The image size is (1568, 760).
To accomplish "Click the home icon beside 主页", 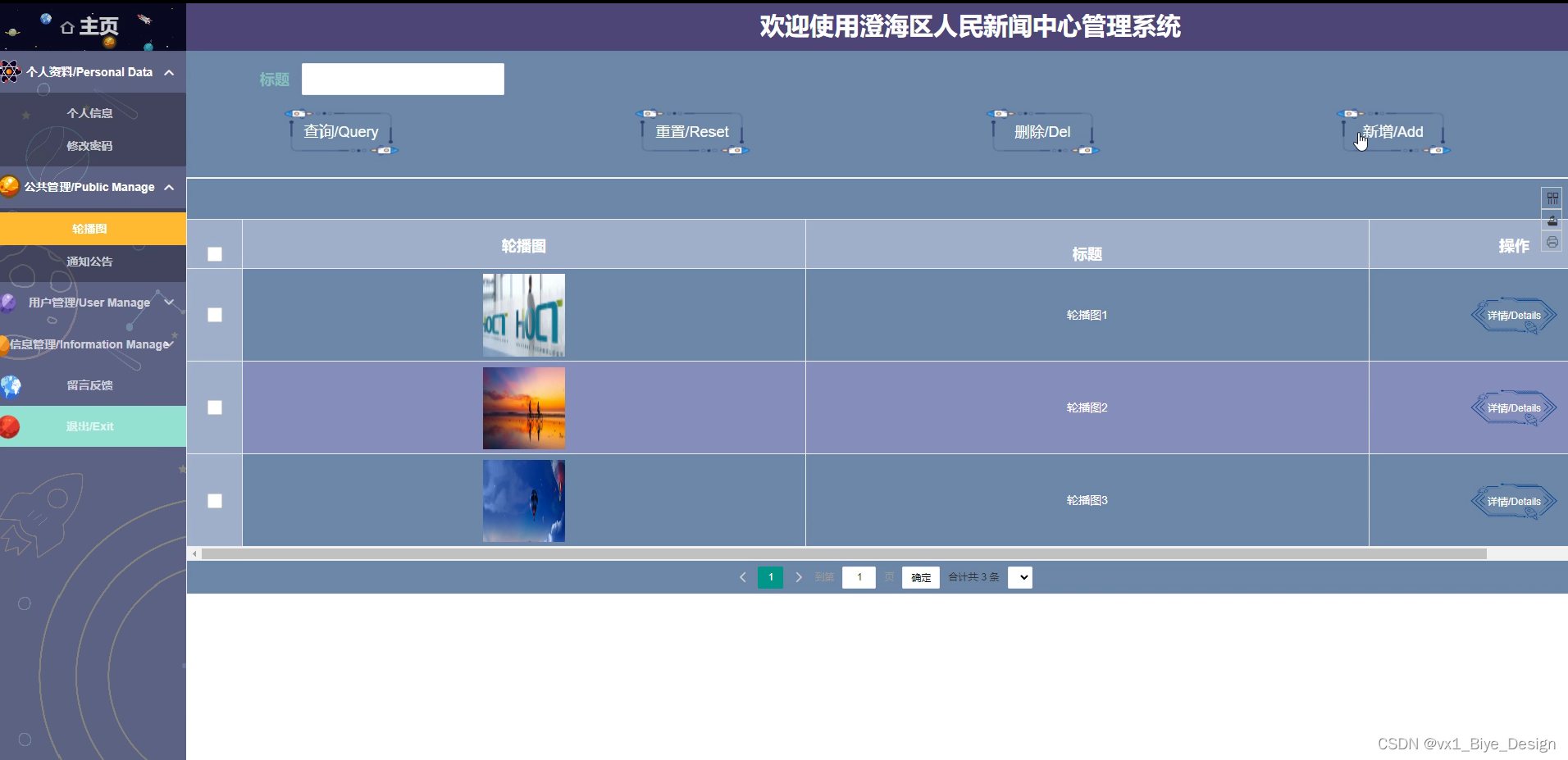I will coord(67,28).
